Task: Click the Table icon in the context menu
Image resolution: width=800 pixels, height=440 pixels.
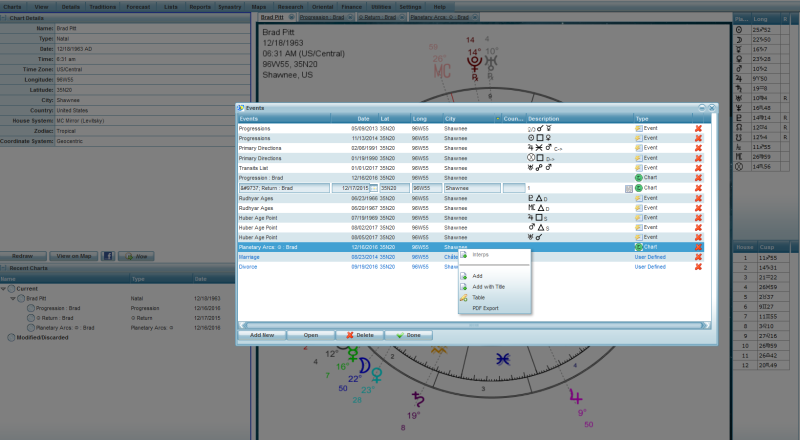Action: click(x=463, y=297)
